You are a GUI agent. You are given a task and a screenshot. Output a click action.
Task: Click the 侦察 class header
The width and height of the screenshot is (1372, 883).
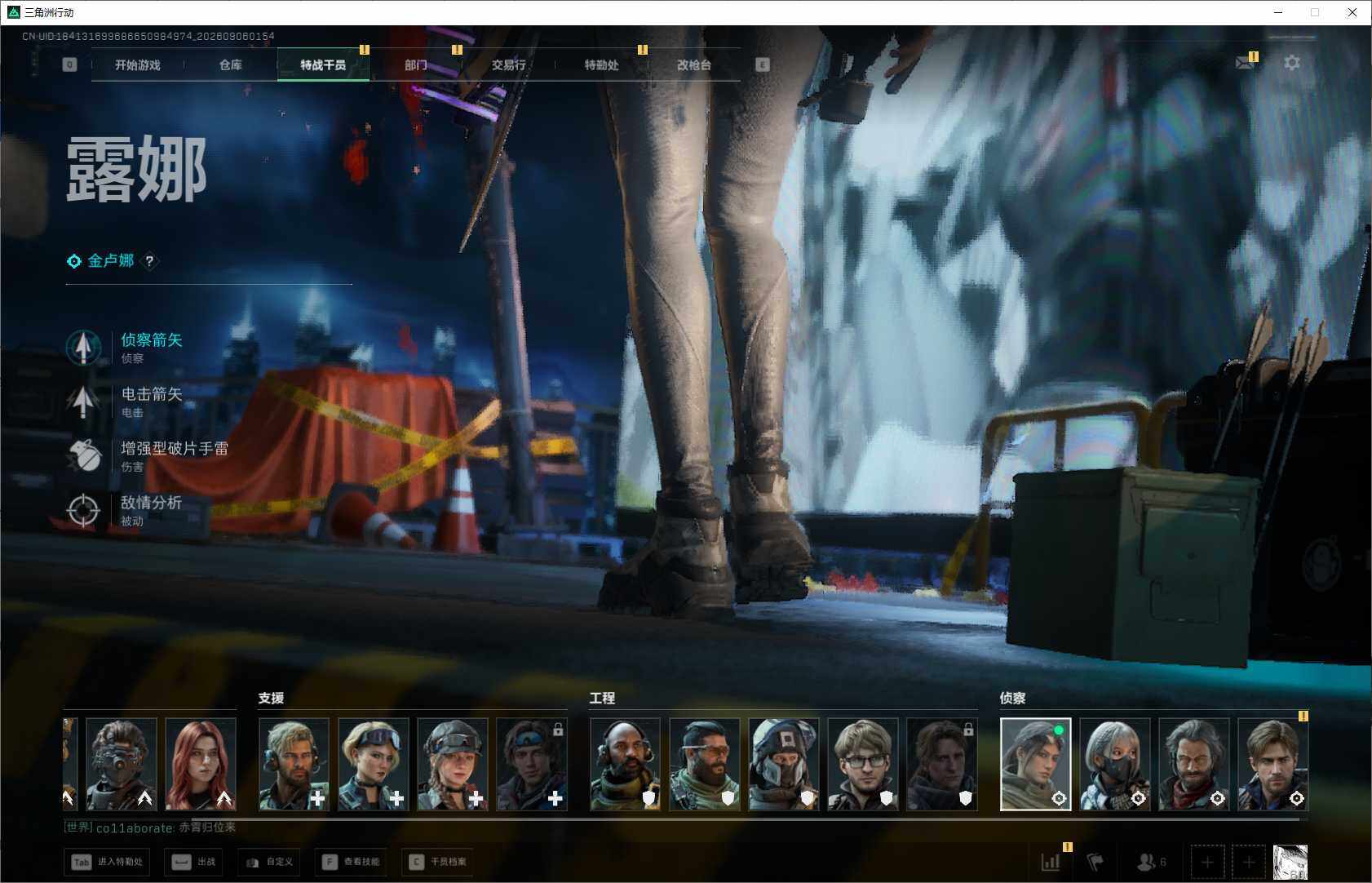click(x=1012, y=699)
